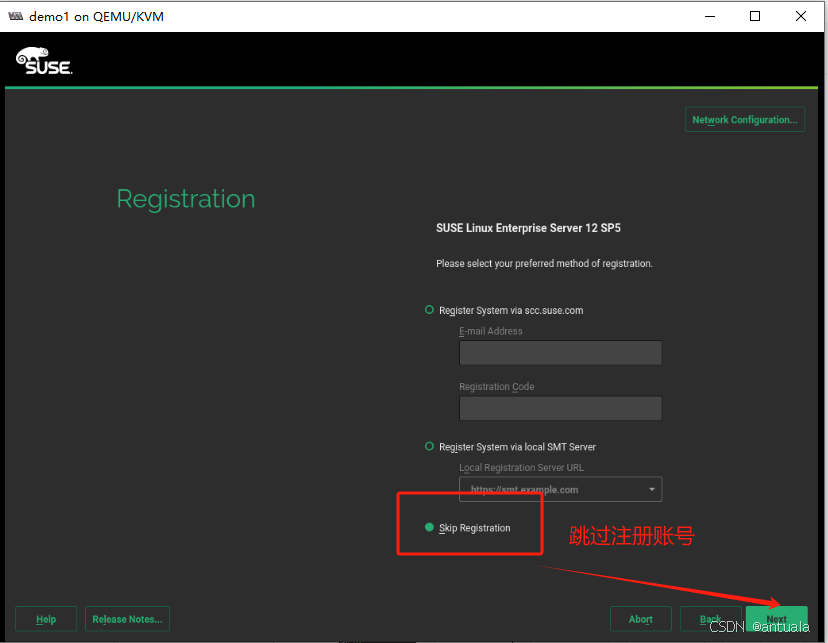Click the Help button

[46, 619]
